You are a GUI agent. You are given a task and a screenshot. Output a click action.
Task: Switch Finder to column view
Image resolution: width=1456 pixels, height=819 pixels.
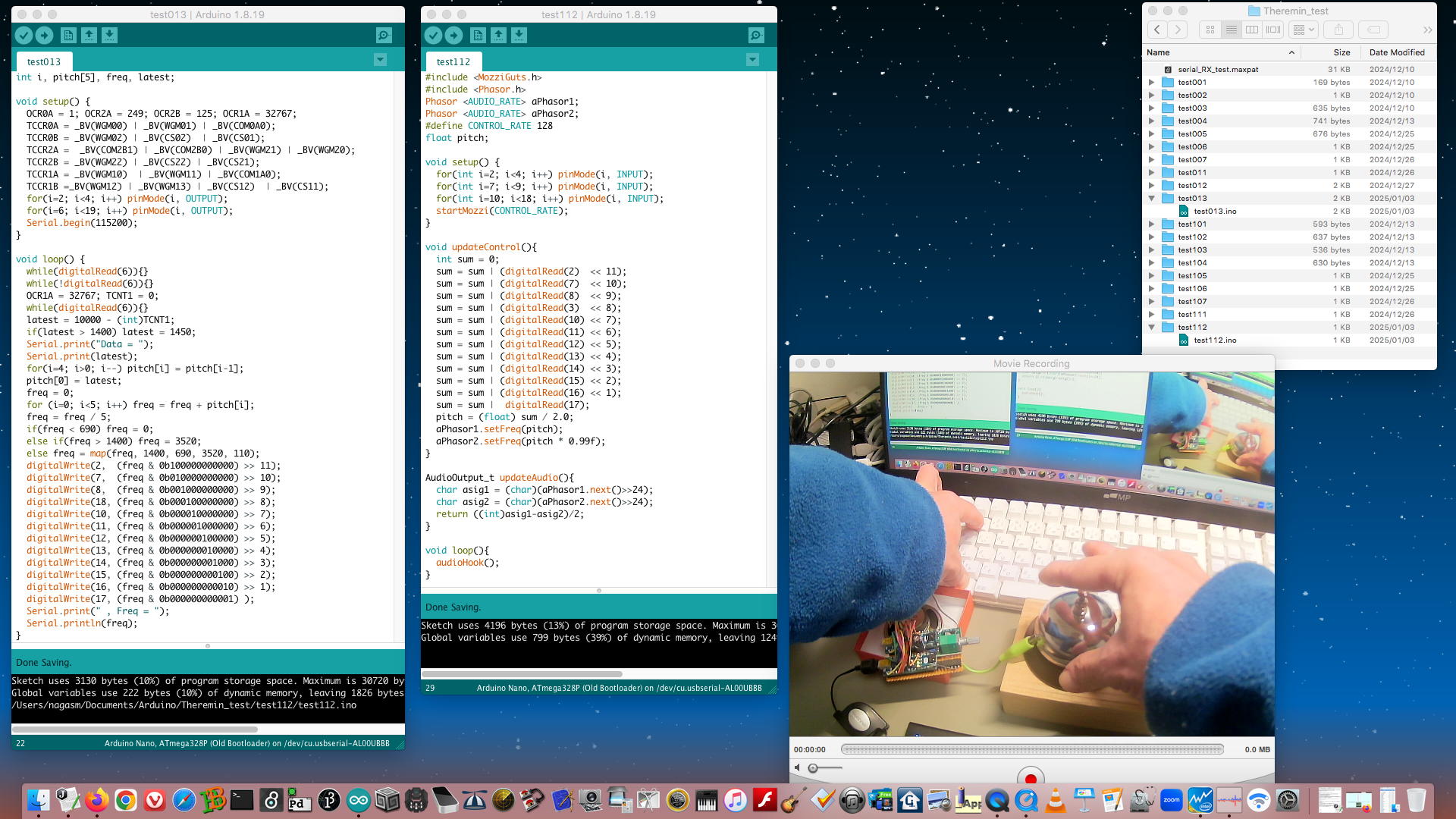click(x=1252, y=30)
